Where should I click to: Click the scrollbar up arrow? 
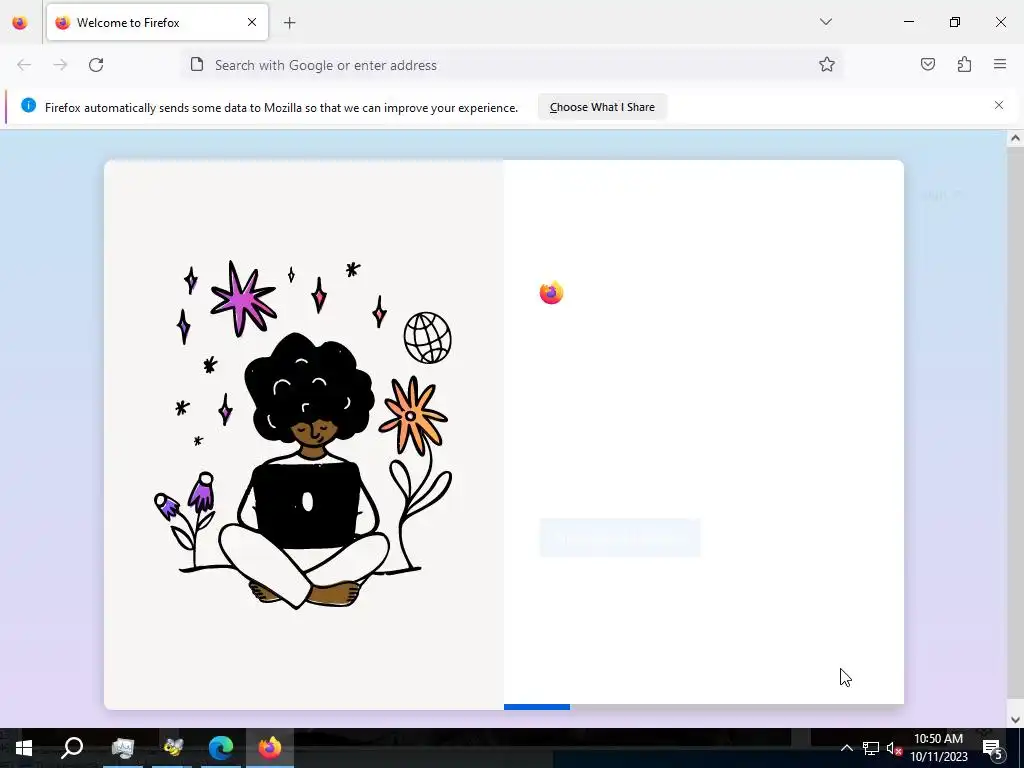(1015, 138)
